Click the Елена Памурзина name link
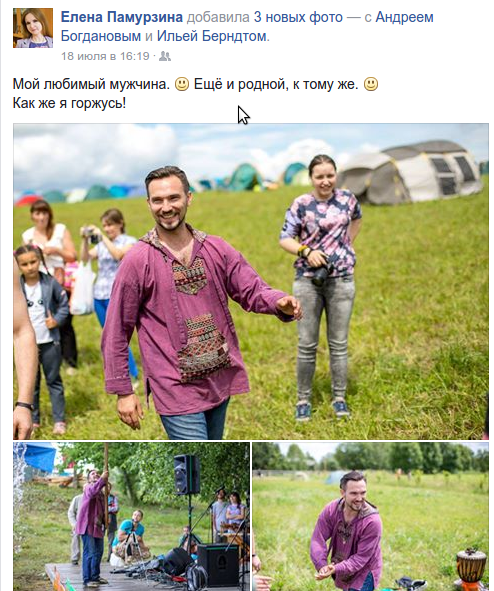Viewport: 494px width, 591px height. 122,17
